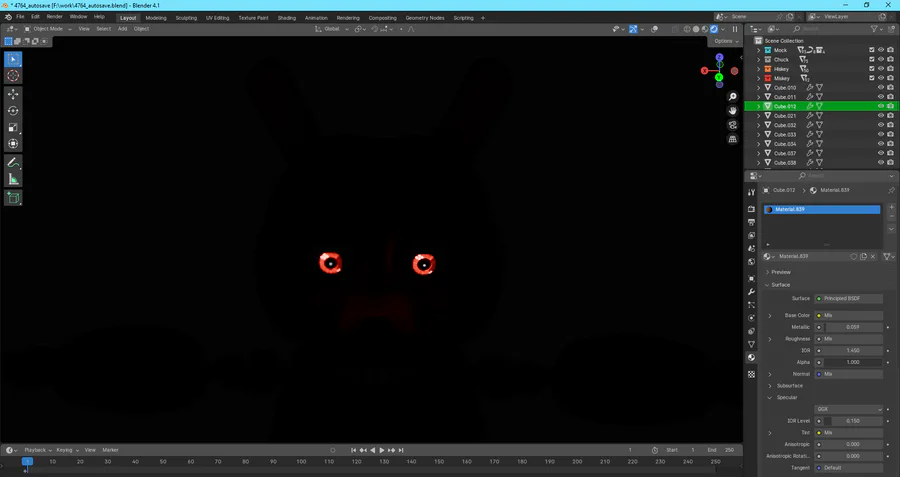Open the Scene properties tab

click(x=751, y=249)
